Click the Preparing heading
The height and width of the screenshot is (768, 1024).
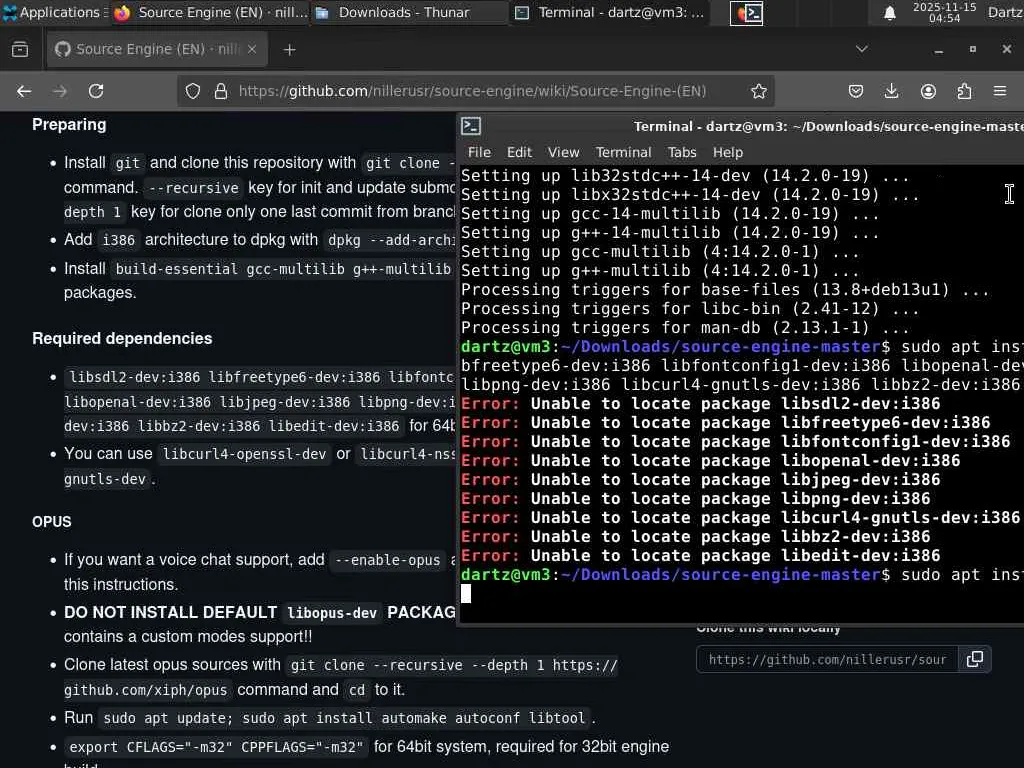pyautogui.click(x=69, y=125)
